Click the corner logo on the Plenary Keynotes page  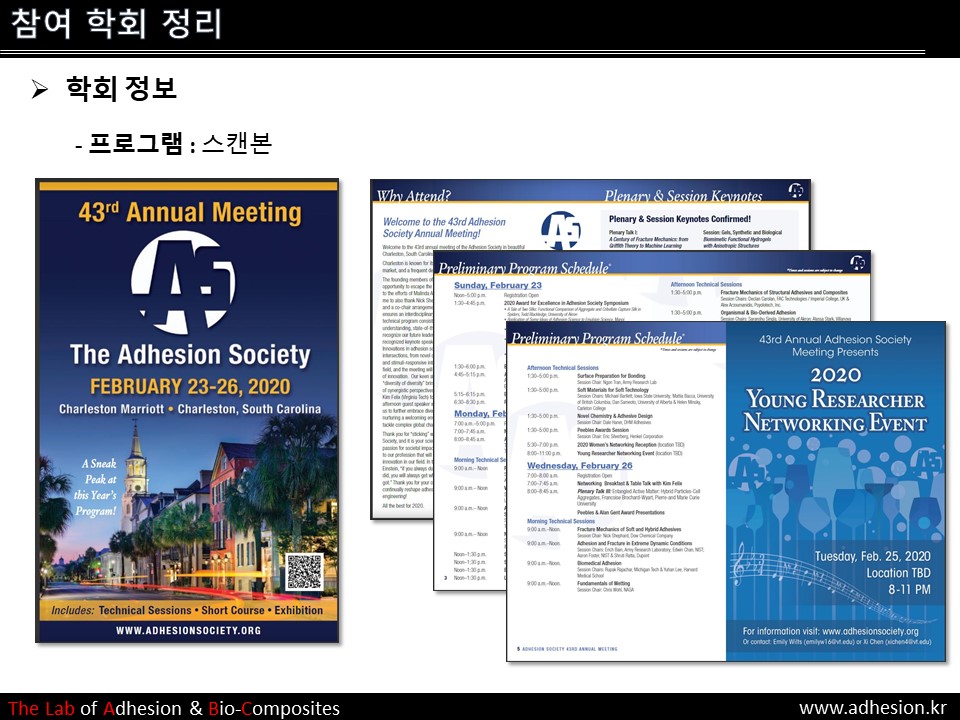point(796,190)
